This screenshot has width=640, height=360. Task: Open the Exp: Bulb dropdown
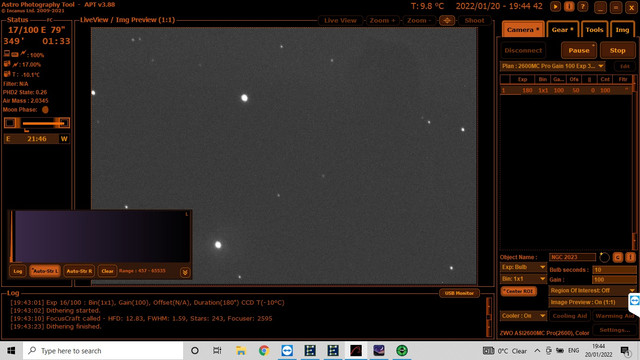coord(523,267)
